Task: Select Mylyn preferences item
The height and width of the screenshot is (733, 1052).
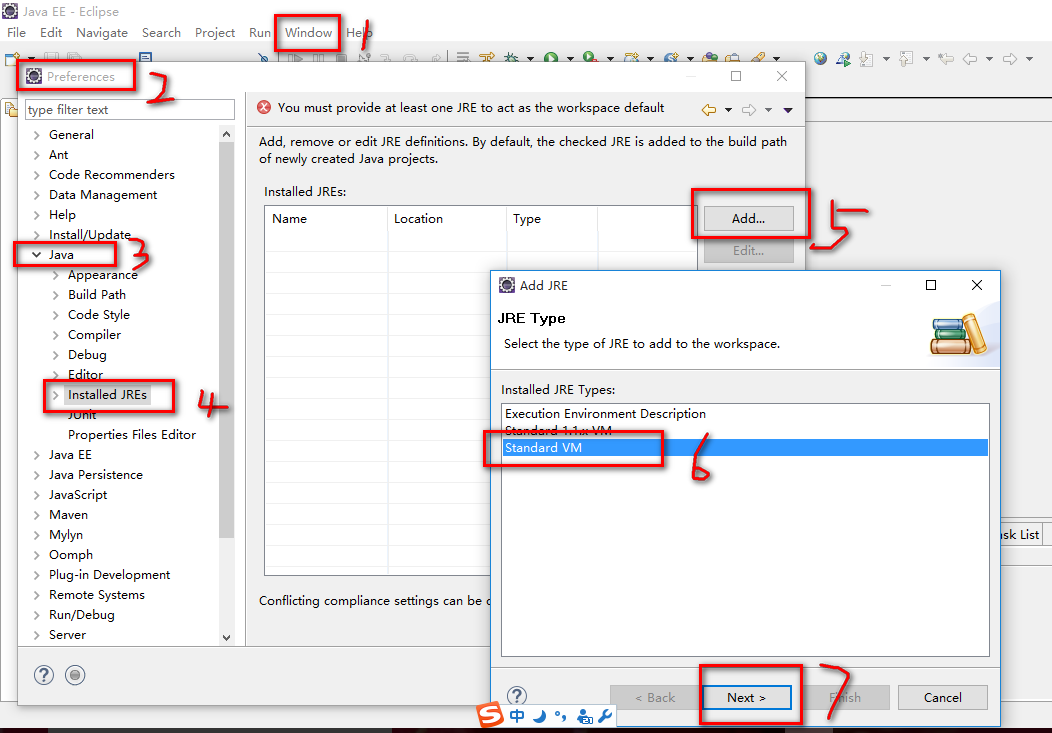Action: click(66, 535)
